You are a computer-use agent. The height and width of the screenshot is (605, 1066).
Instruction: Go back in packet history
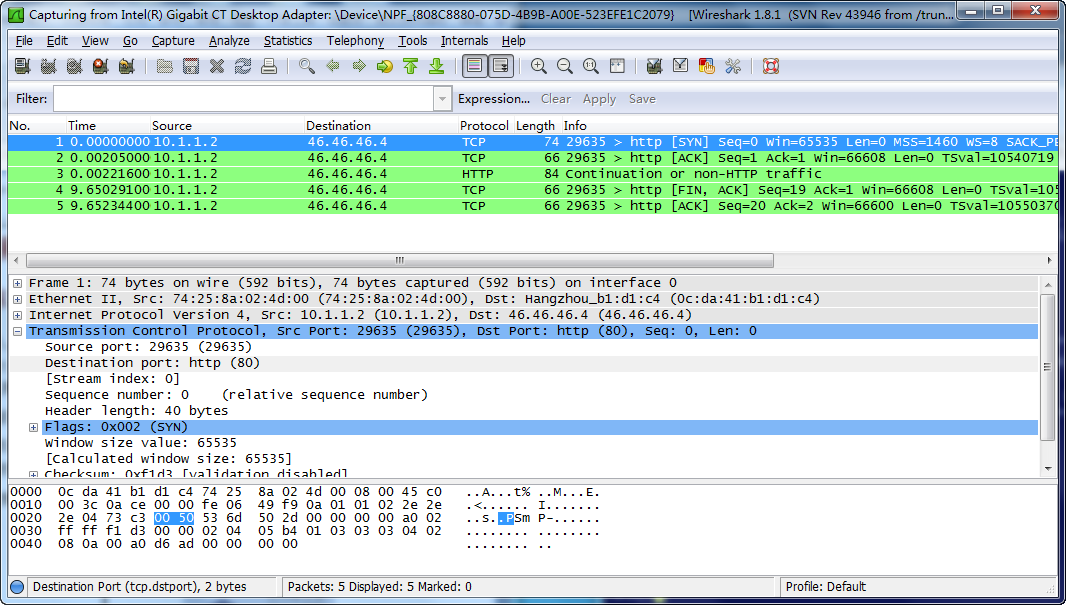pyautogui.click(x=333, y=66)
